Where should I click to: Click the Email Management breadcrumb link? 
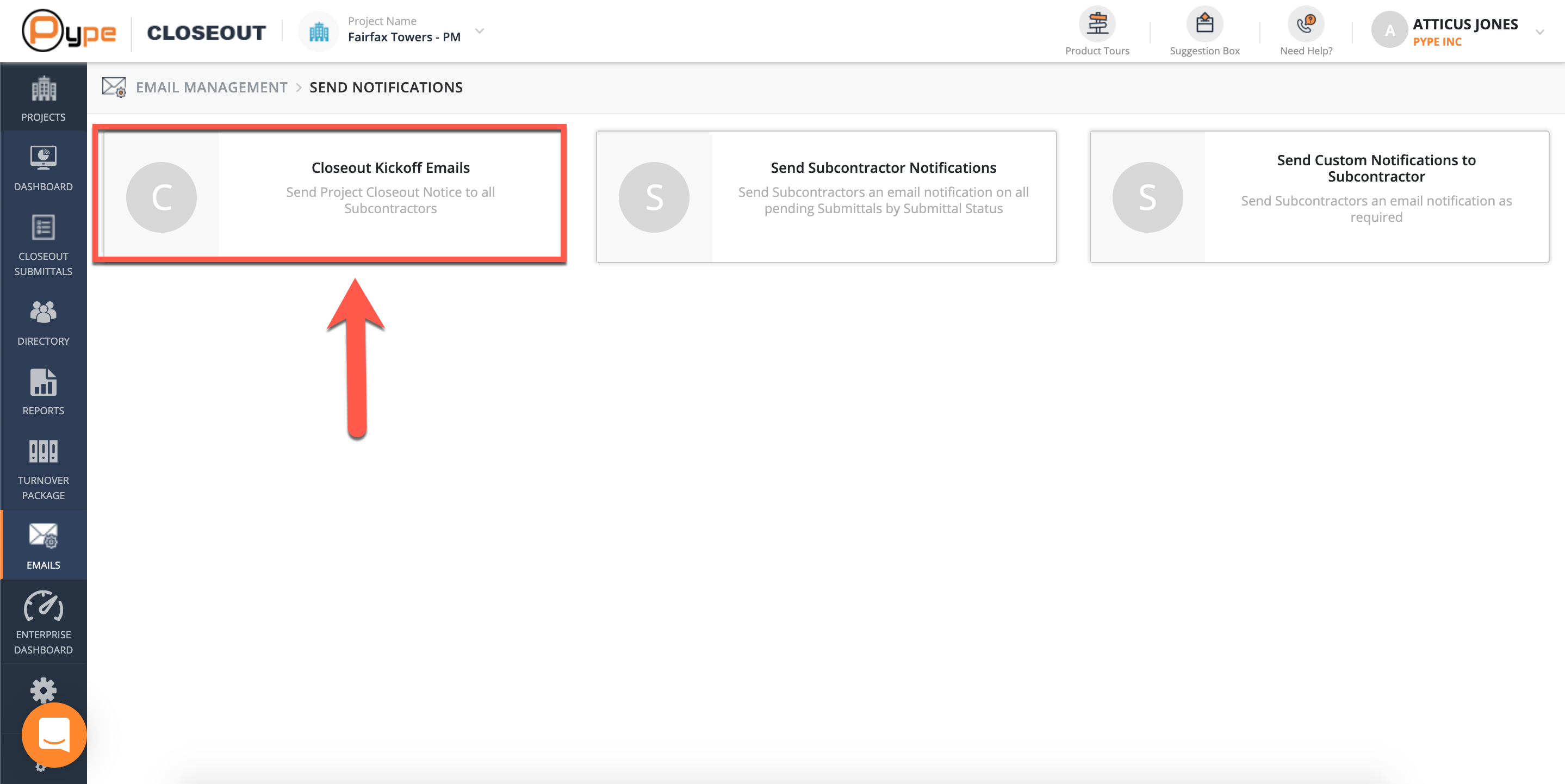click(x=211, y=88)
